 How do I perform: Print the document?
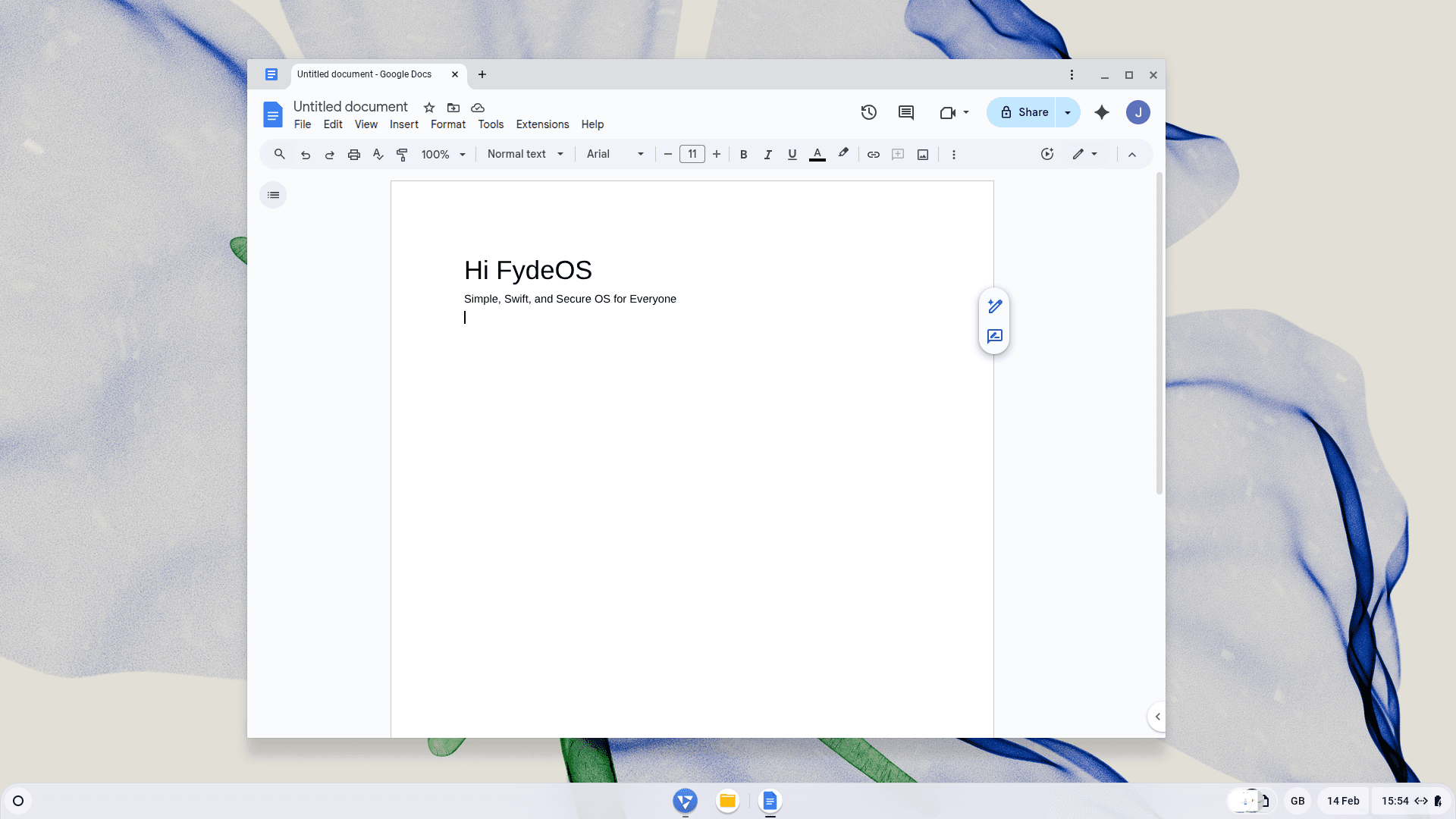pyautogui.click(x=353, y=154)
